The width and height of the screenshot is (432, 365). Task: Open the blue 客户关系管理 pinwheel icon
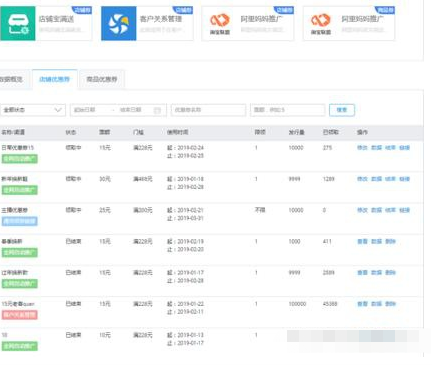(x=119, y=23)
